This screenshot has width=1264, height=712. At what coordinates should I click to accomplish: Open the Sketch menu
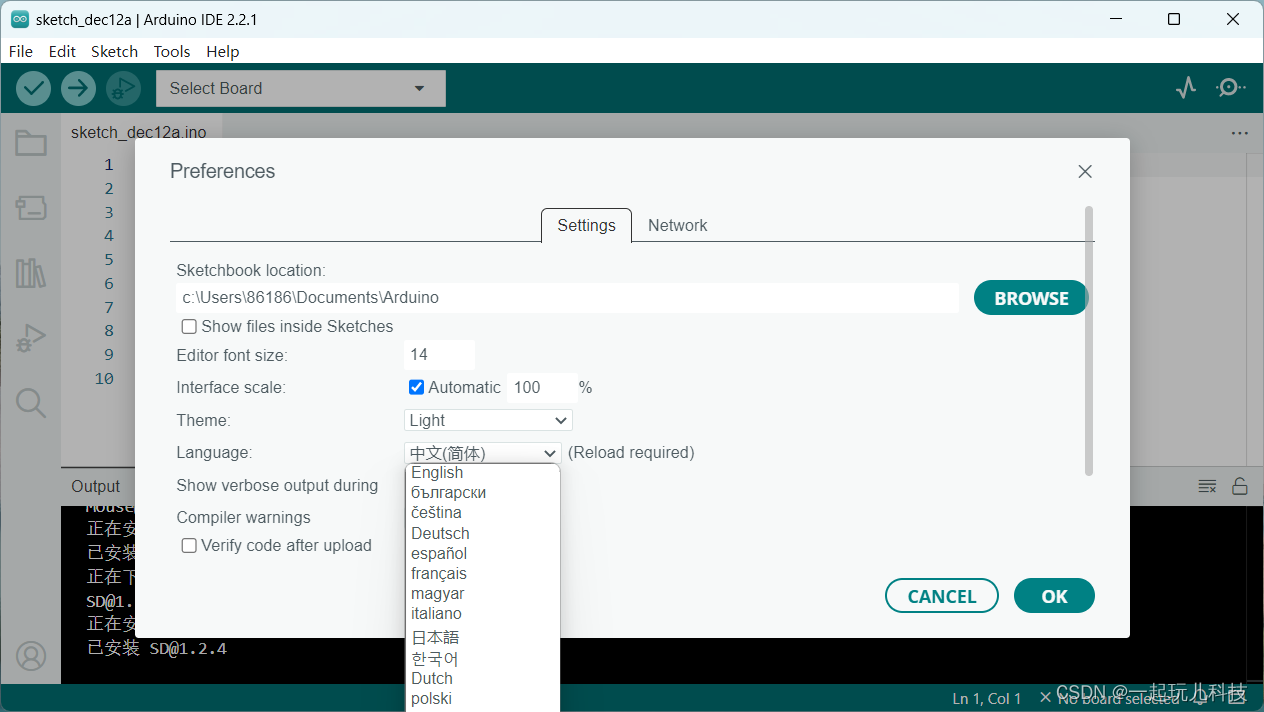114,52
